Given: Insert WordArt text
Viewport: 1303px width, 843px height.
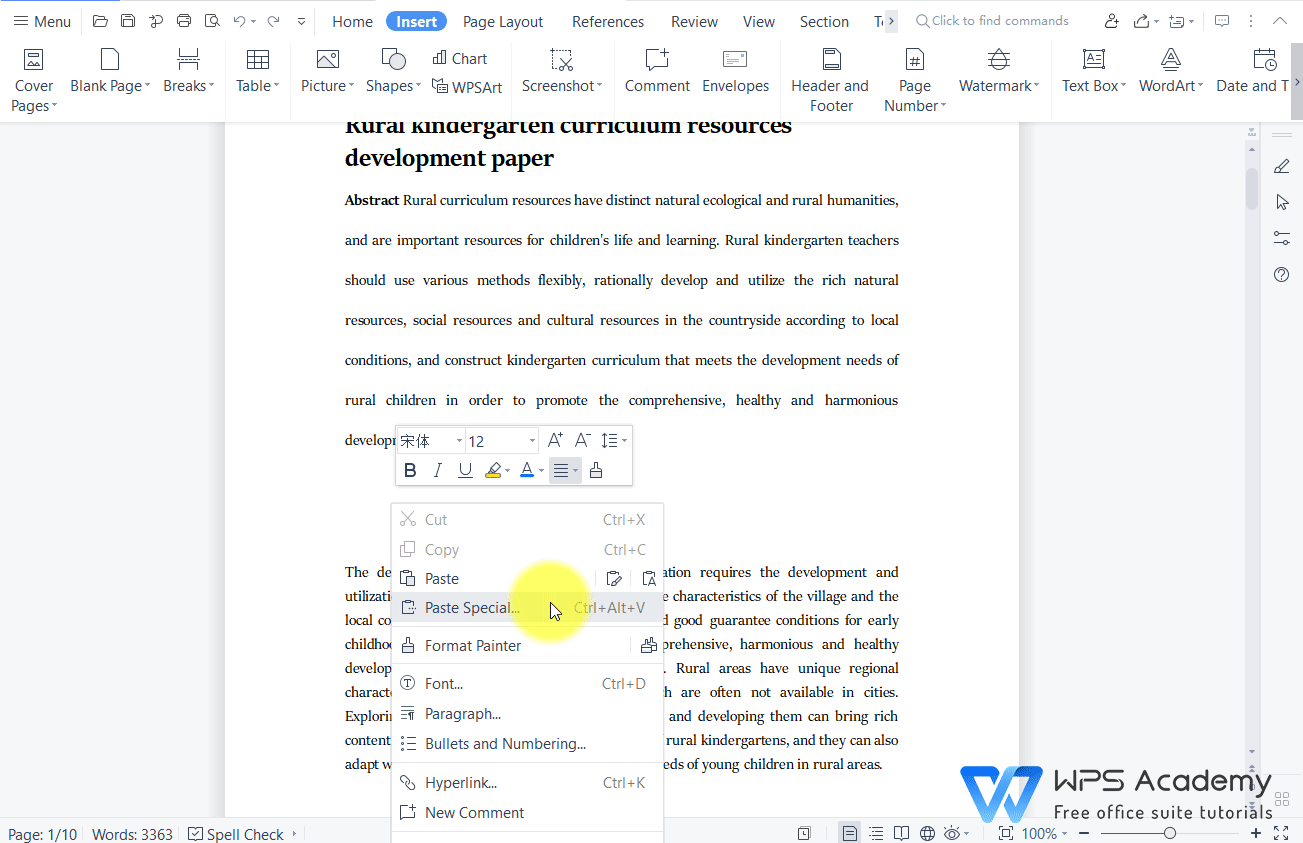Looking at the screenshot, I should (1168, 72).
